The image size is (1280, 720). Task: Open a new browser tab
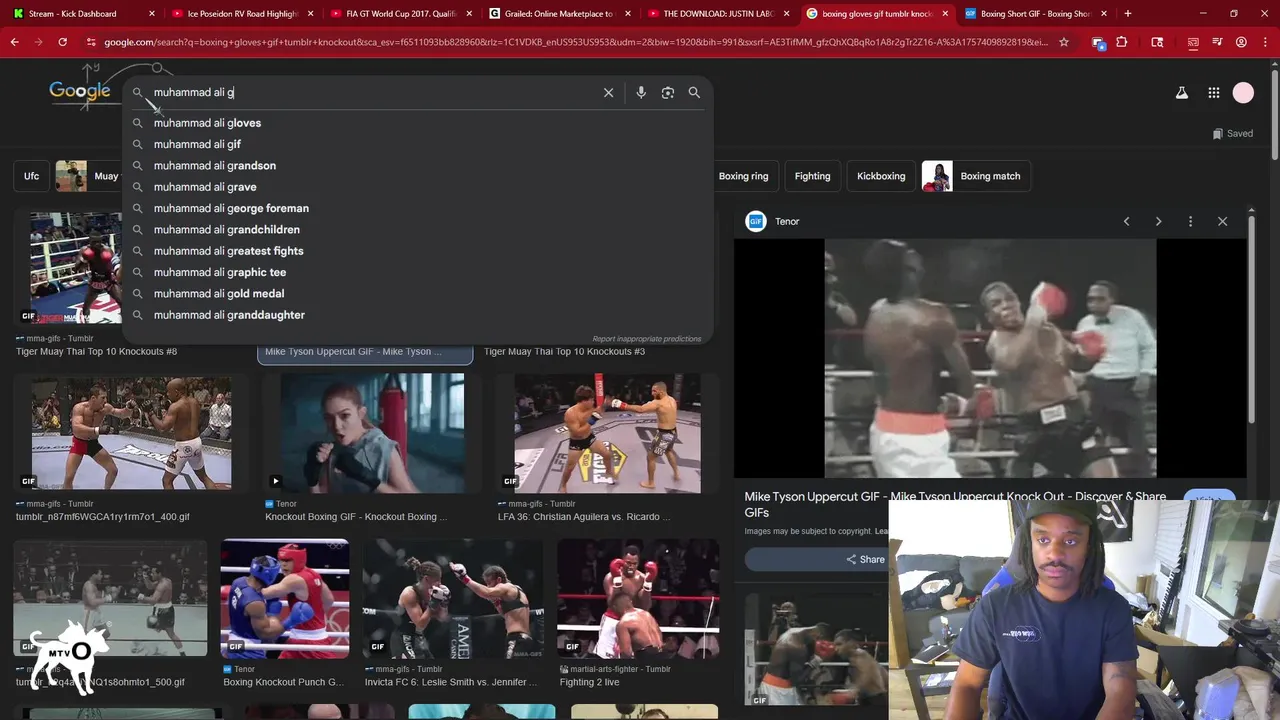[1128, 14]
